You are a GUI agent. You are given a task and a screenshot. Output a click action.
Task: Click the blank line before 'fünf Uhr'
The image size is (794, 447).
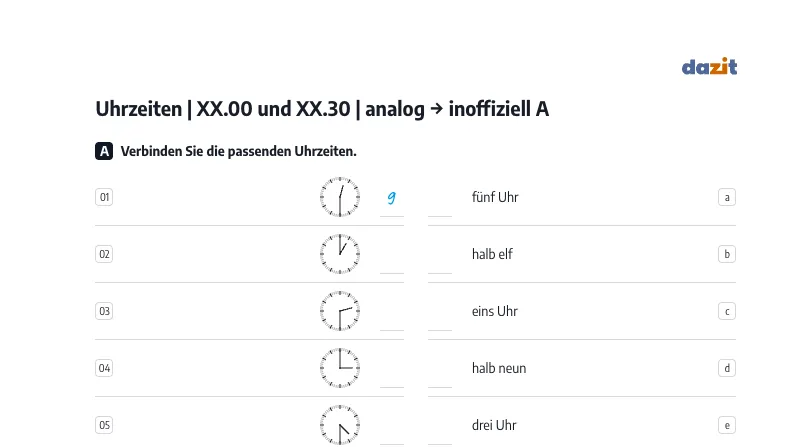click(440, 207)
